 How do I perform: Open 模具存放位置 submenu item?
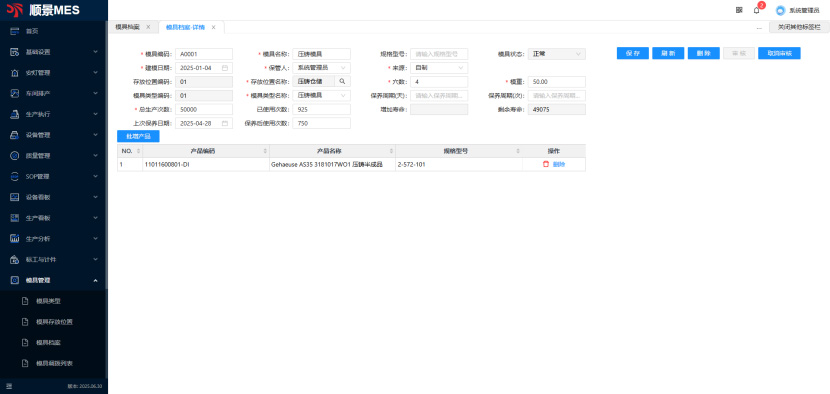click(x=54, y=321)
